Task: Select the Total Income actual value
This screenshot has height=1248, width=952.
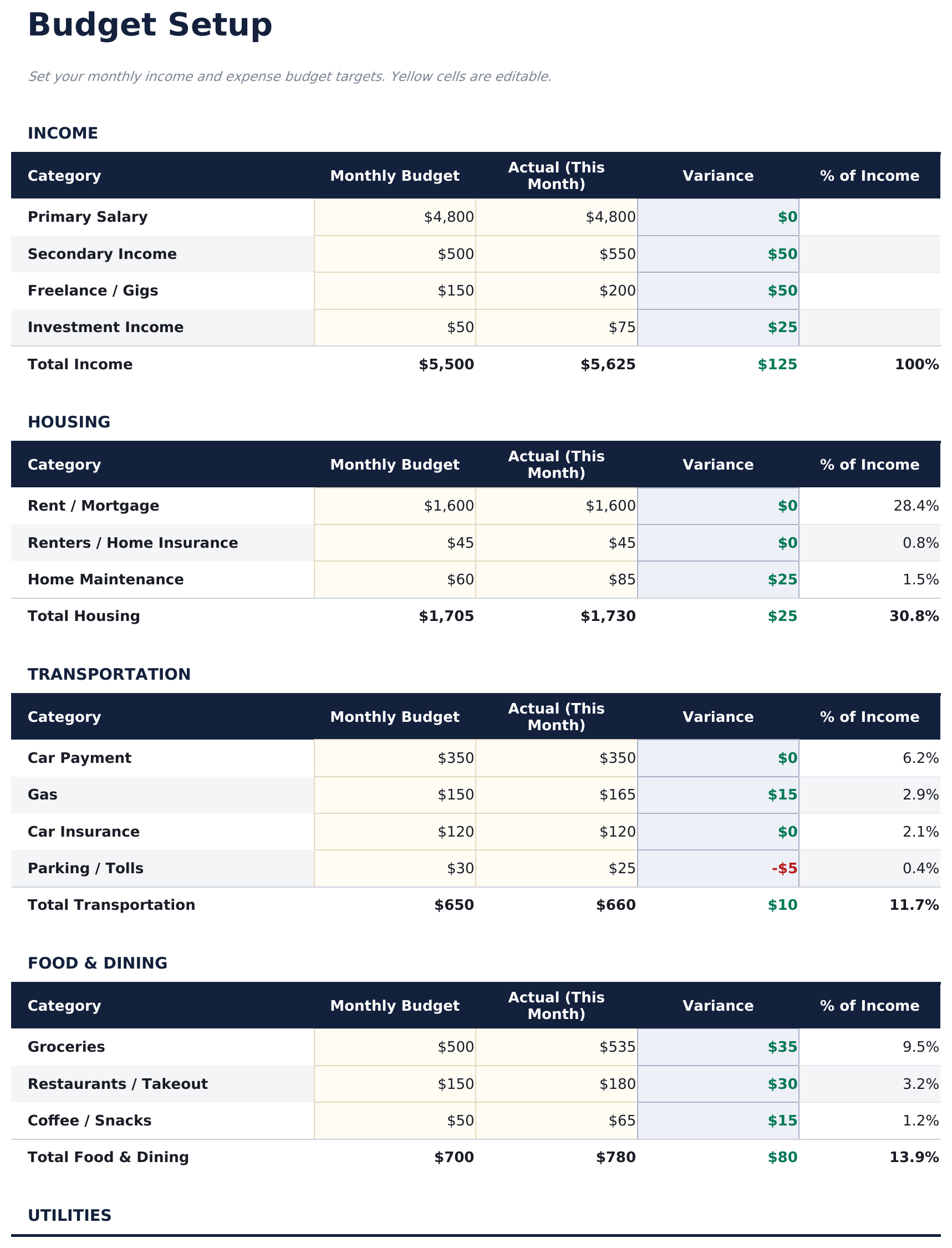Action: (608, 364)
